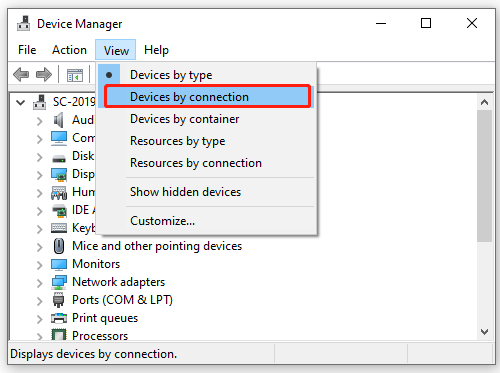
Task: Open the Customize... dialog
Action: point(207,221)
